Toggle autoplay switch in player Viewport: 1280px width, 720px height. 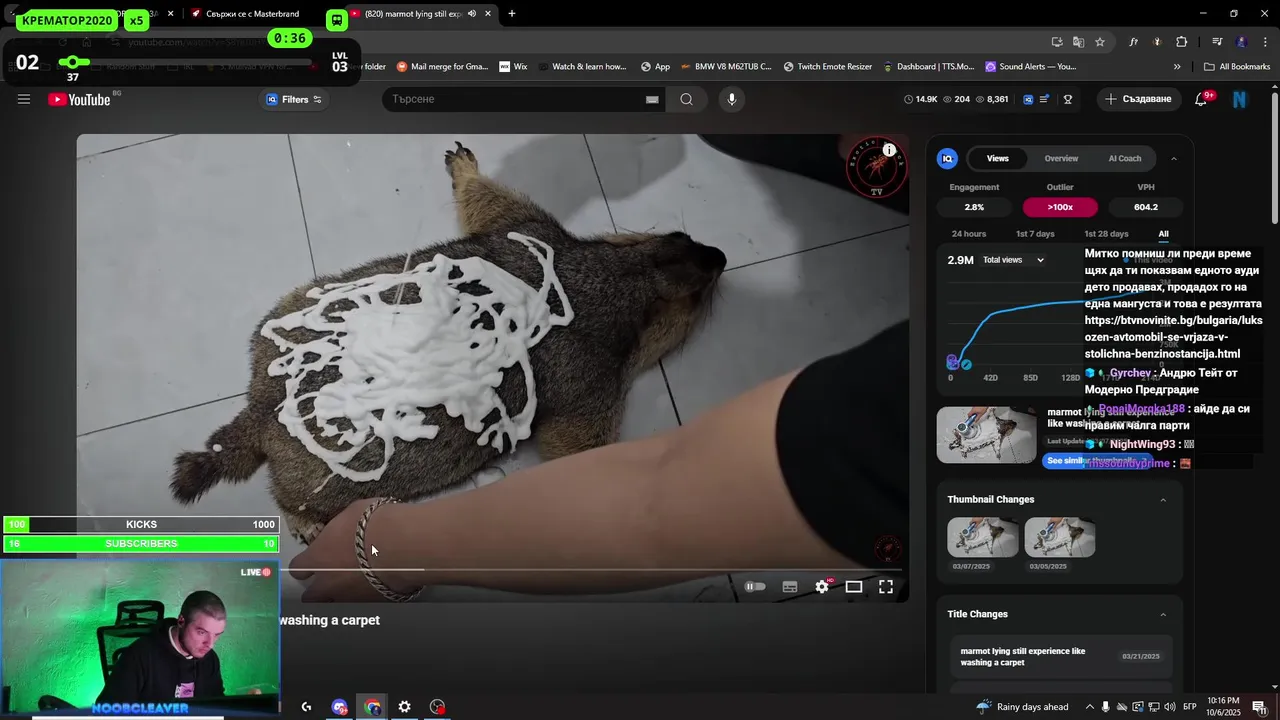755,587
